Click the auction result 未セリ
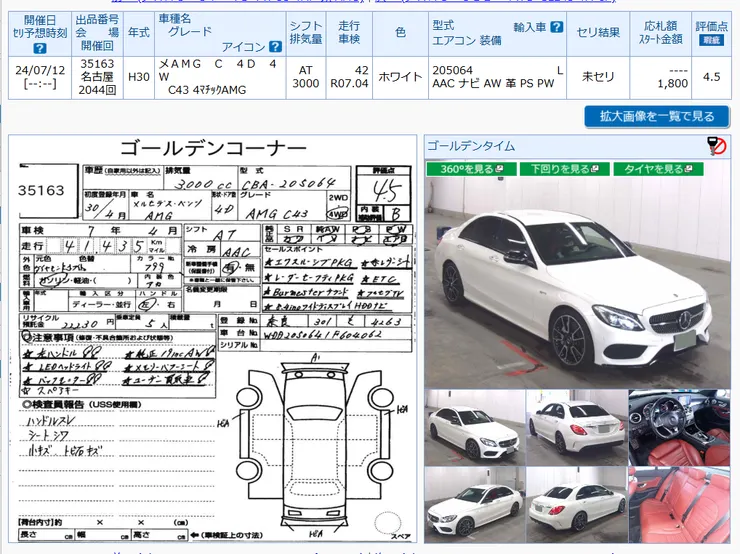 598,77
